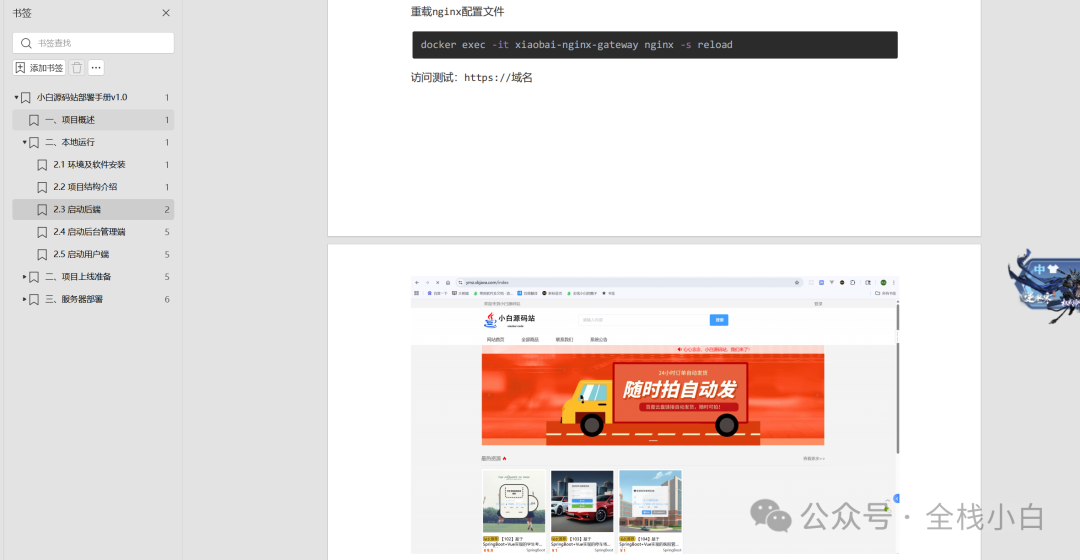Click bookmark icon beside 2.1 环境及软件安装
The image size is (1080, 560).
point(42,165)
